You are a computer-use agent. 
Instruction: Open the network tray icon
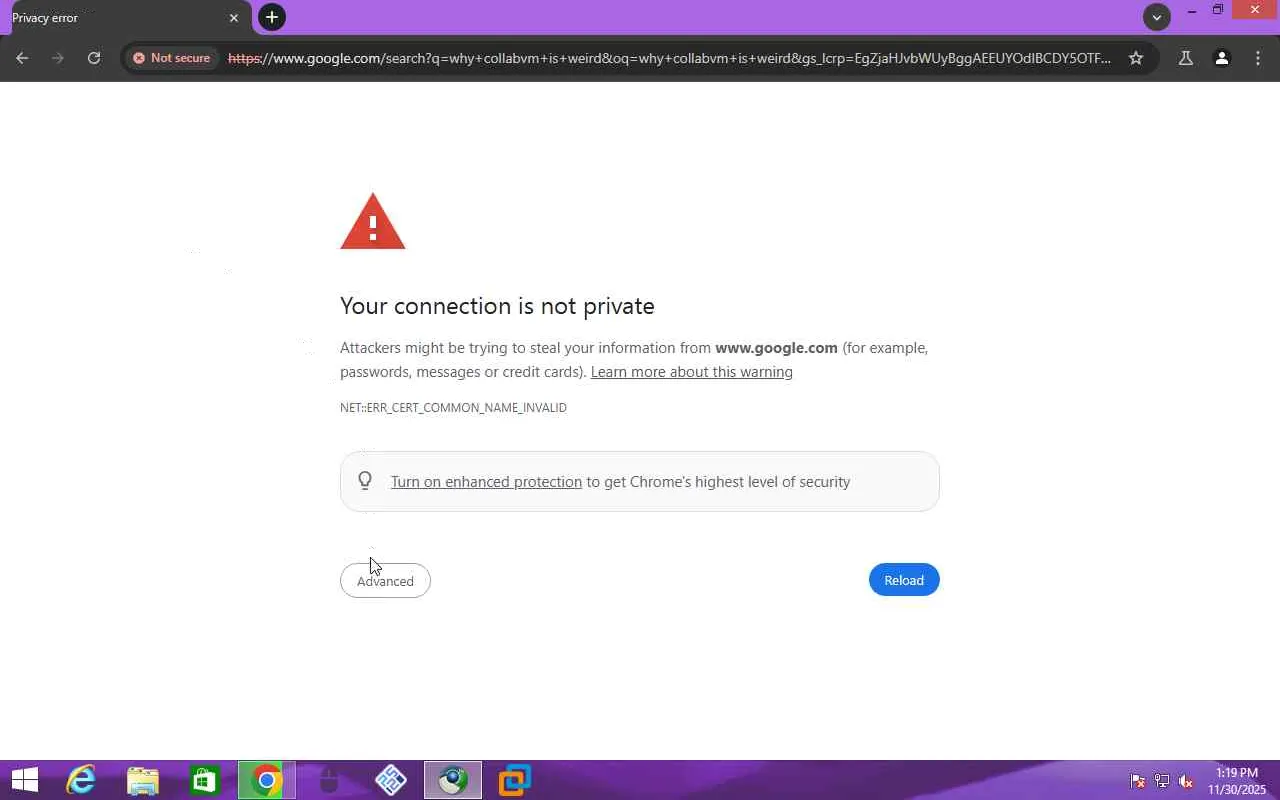click(1162, 781)
